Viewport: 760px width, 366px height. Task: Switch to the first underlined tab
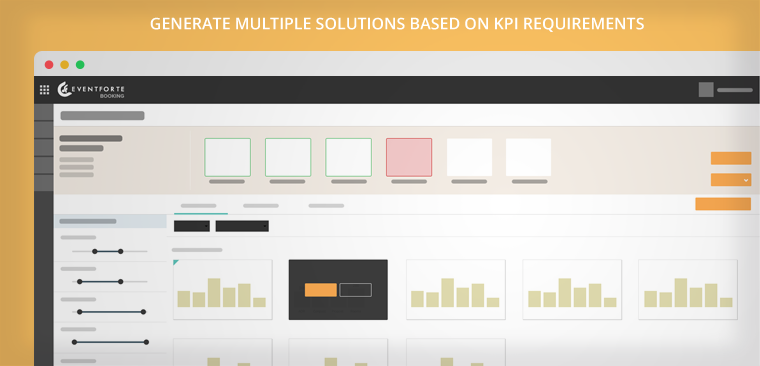coord(198,206)
